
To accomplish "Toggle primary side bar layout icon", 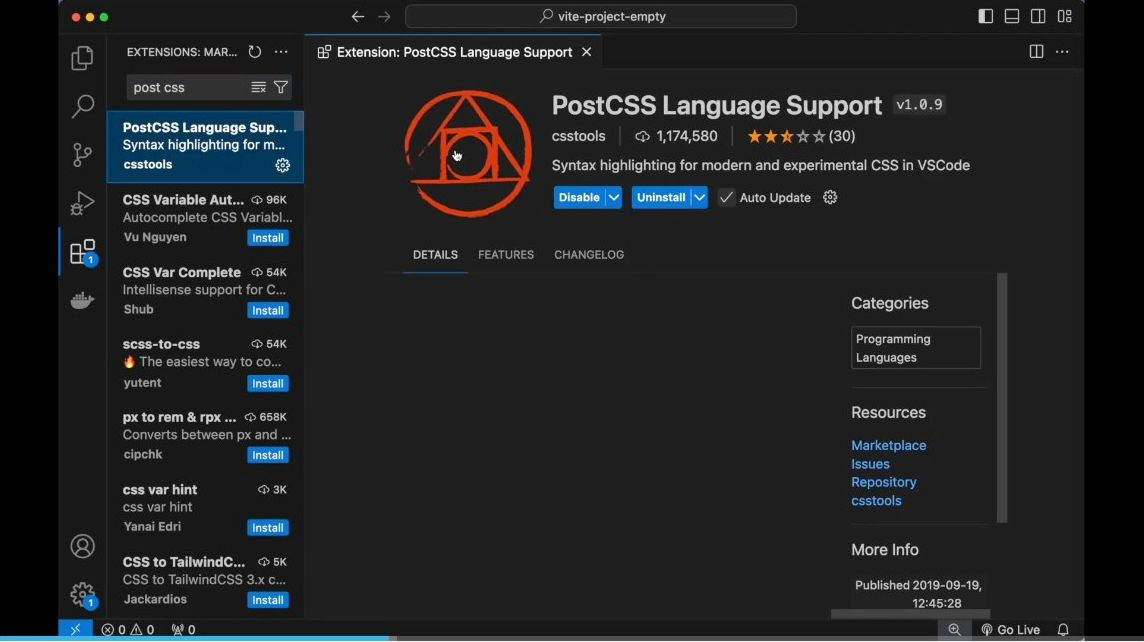I will 986,16.
